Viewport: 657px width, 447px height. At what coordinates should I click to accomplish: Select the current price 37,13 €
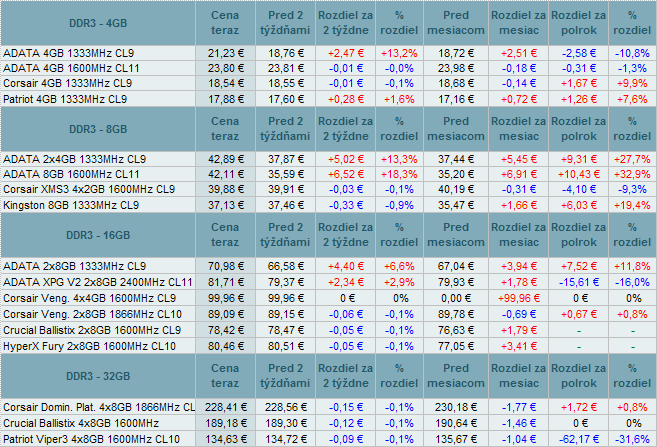[x=226, y=205]
